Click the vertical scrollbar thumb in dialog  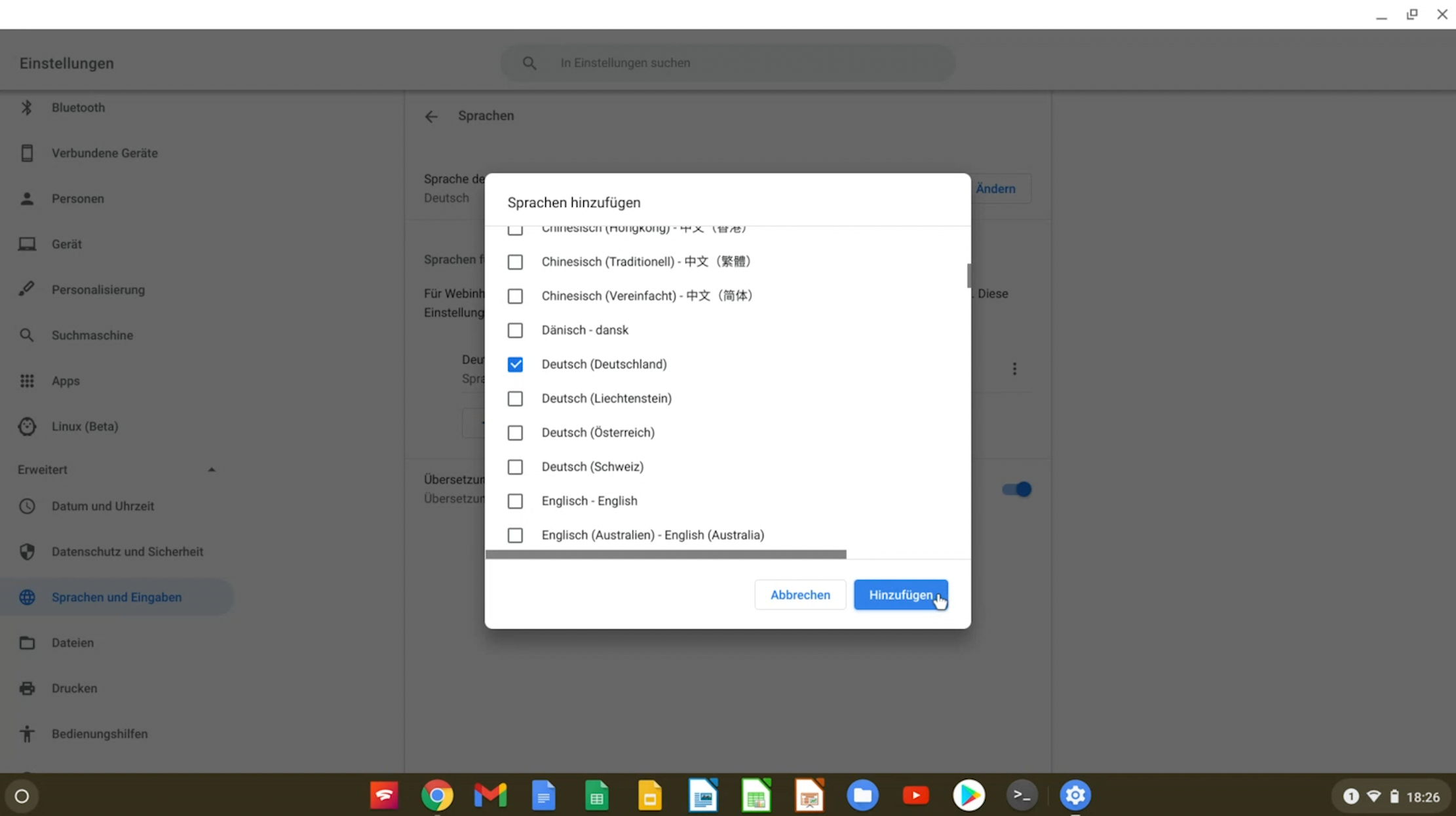[x=968, y=276]
